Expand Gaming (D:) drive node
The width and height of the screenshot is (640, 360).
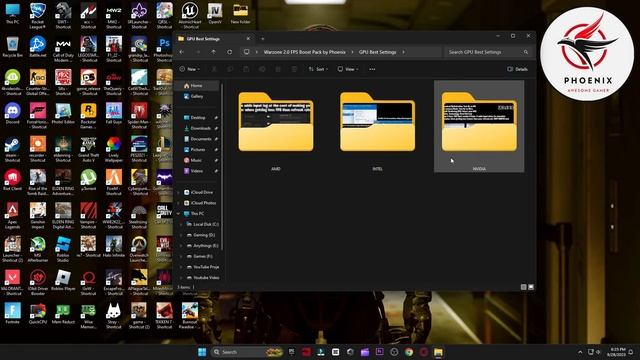tap(182, 235)
